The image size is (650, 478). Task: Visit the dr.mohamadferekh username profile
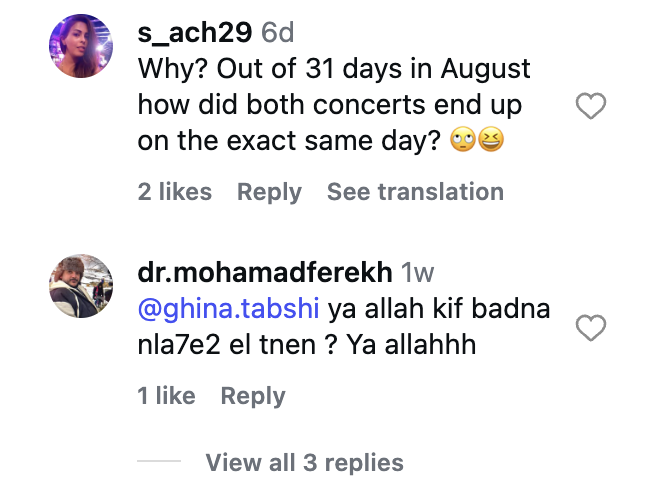264,272
